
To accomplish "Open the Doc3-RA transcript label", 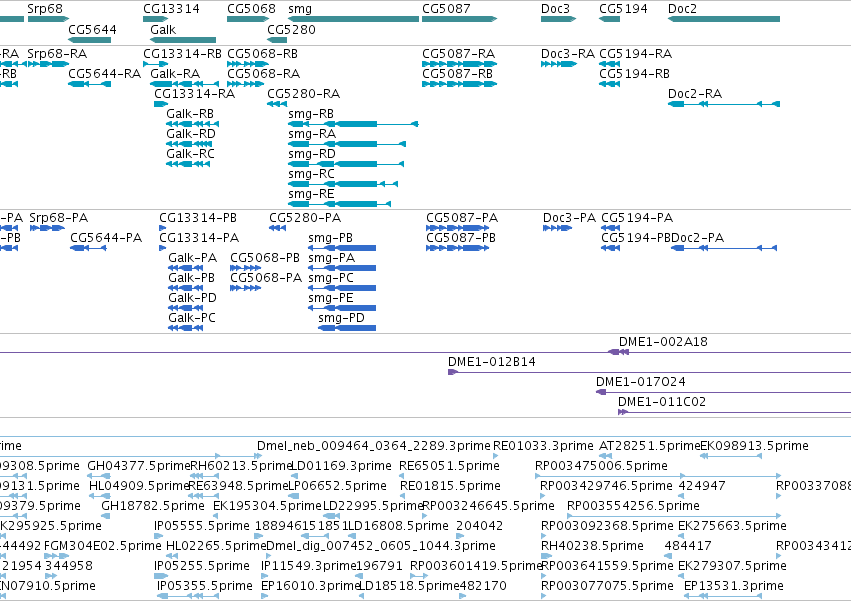I will pyautogui.click(x=568, y=54).
